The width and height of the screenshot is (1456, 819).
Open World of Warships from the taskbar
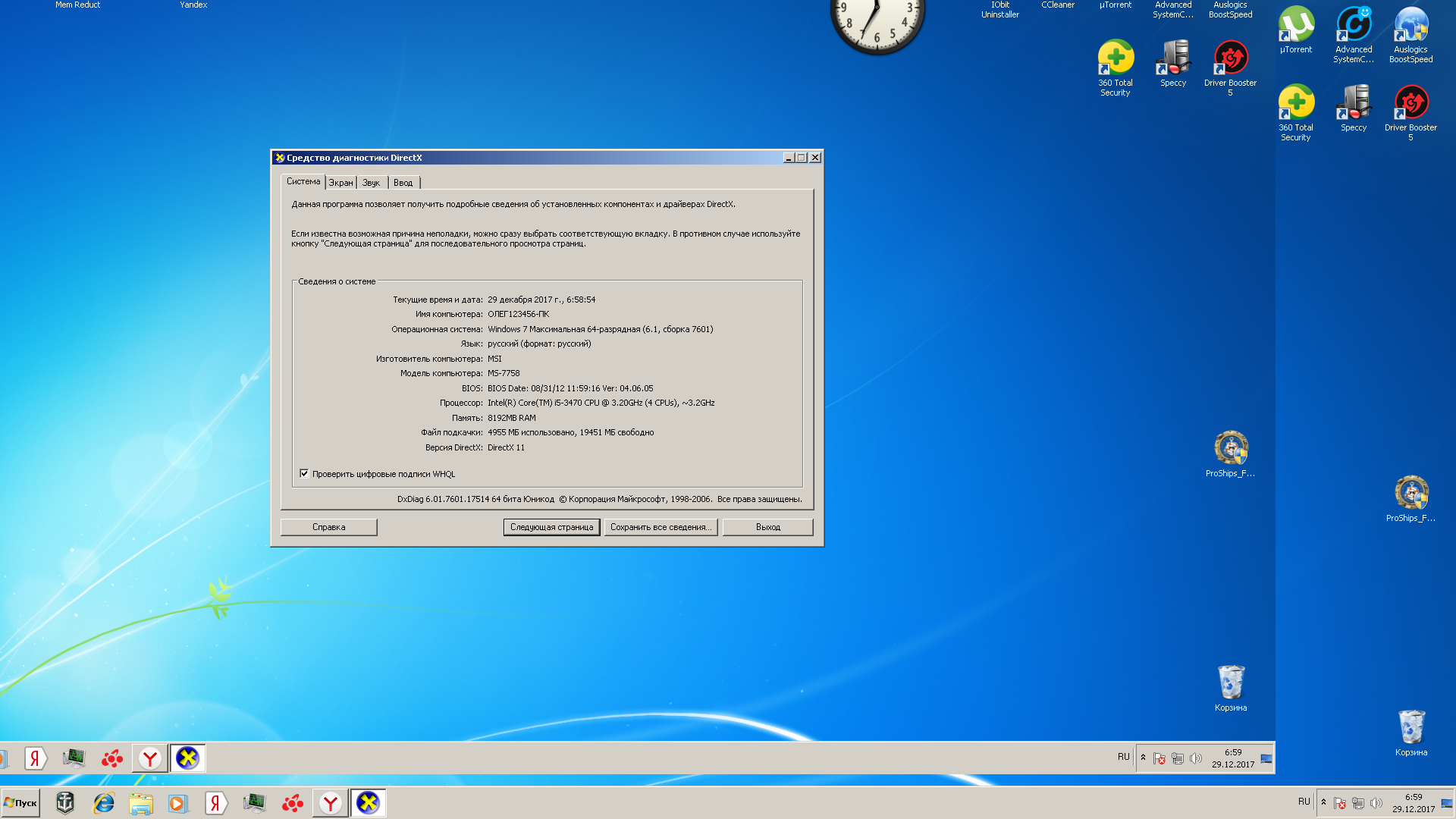(x=65, y=803)
